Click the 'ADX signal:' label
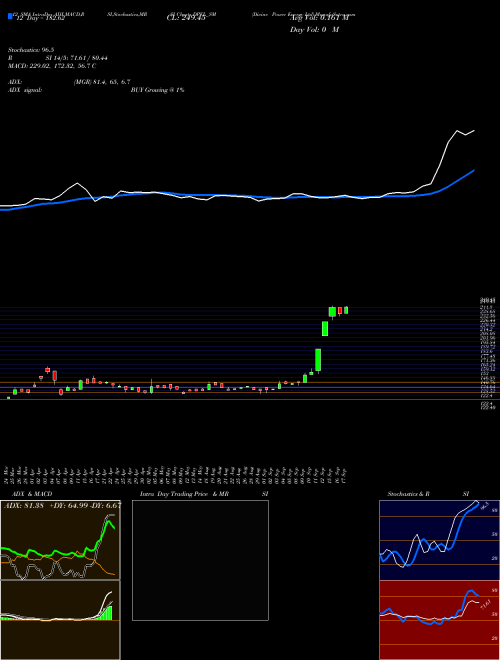 pos(25,90)
